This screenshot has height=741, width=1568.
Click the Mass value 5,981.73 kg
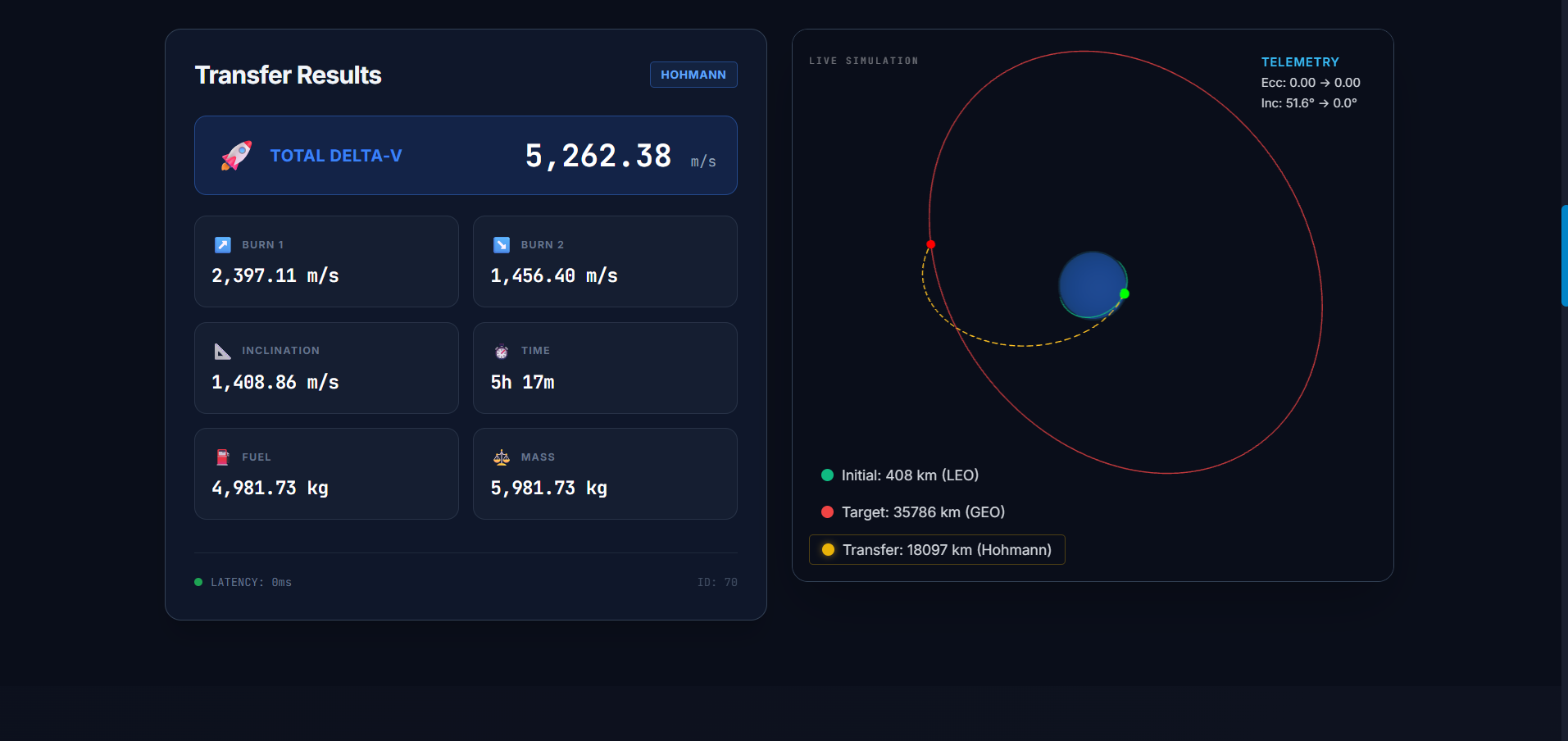[549, 489]
